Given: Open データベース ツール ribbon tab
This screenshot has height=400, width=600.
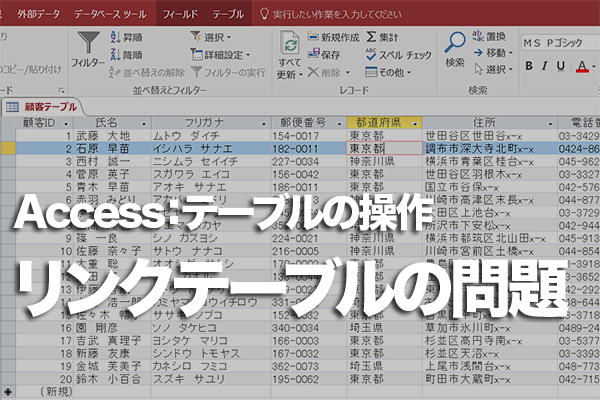Looking at the screenshot, I should 110,14.
